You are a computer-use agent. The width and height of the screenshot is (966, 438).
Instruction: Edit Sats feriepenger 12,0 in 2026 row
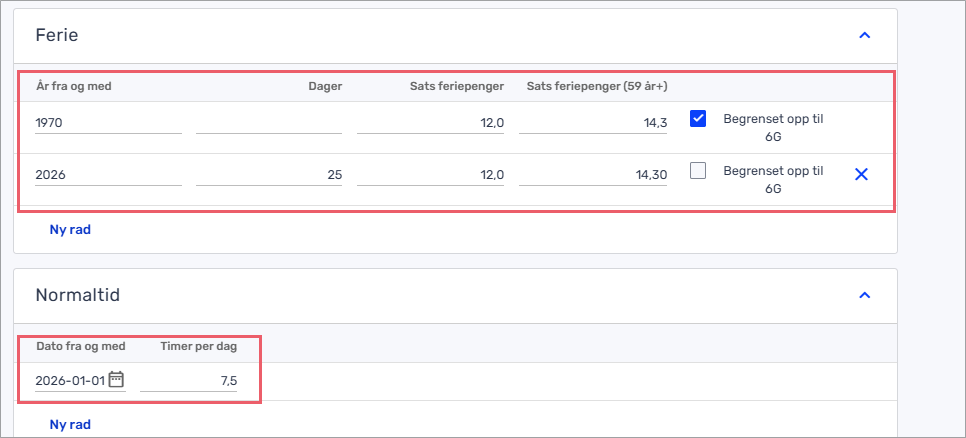430,175
